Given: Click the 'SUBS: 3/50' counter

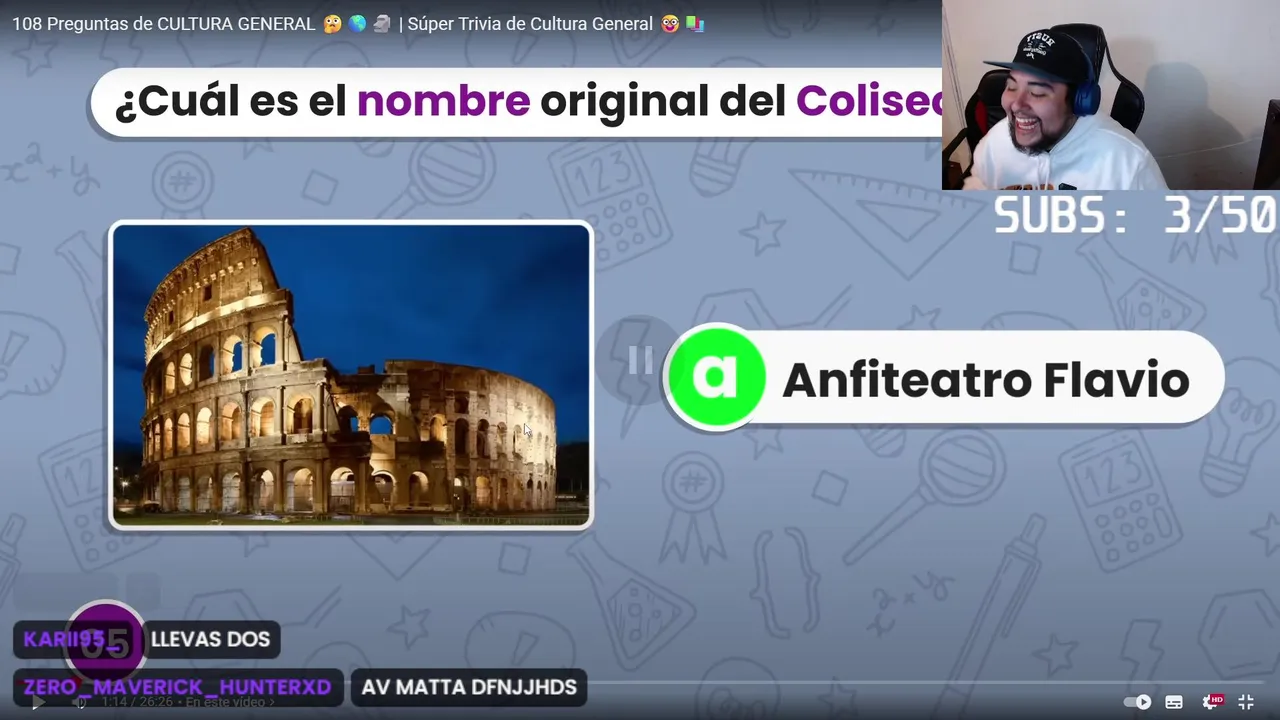Looking at the screenshot, I should 1135,215.
